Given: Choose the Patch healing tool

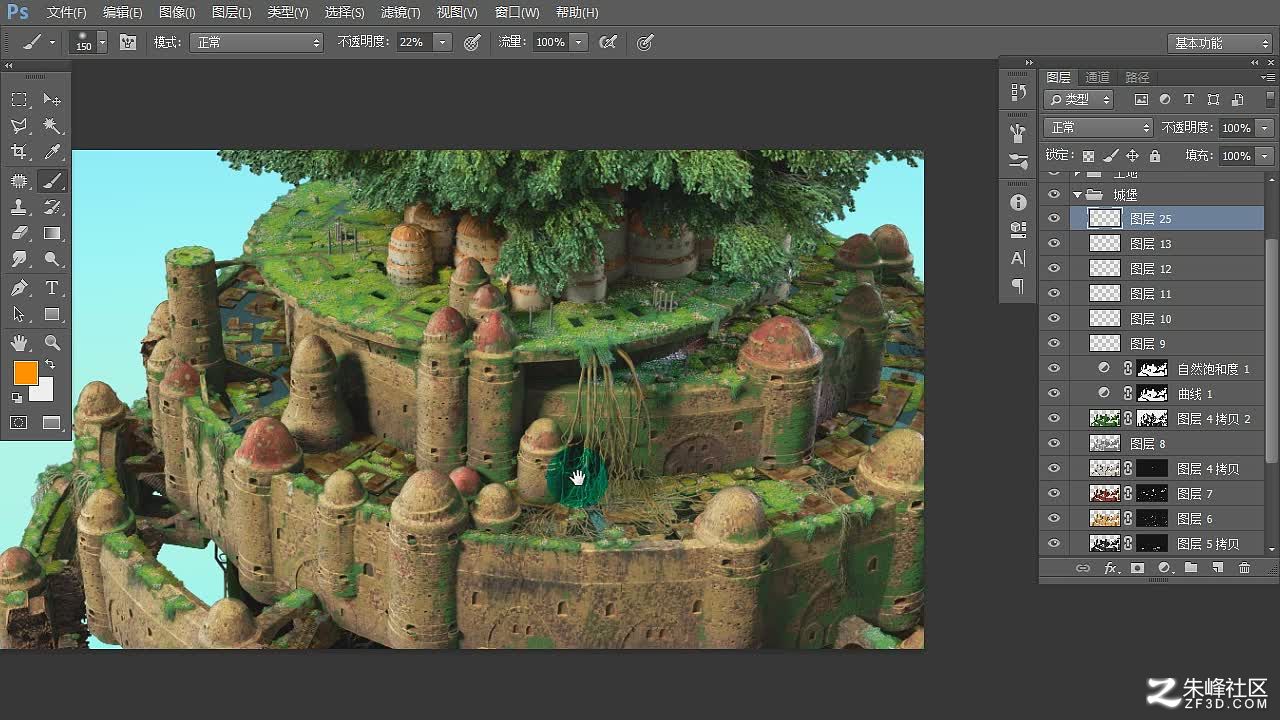Looking at the screenshot, I should tap(19, 181).
